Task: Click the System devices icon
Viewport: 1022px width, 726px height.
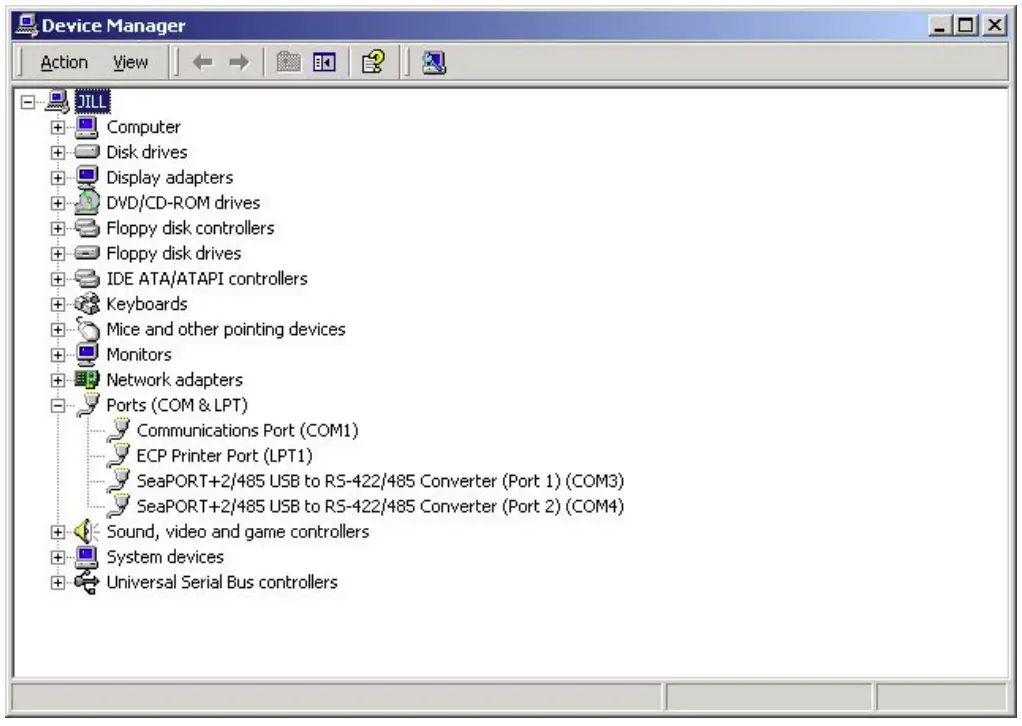Action: [87, 557]
